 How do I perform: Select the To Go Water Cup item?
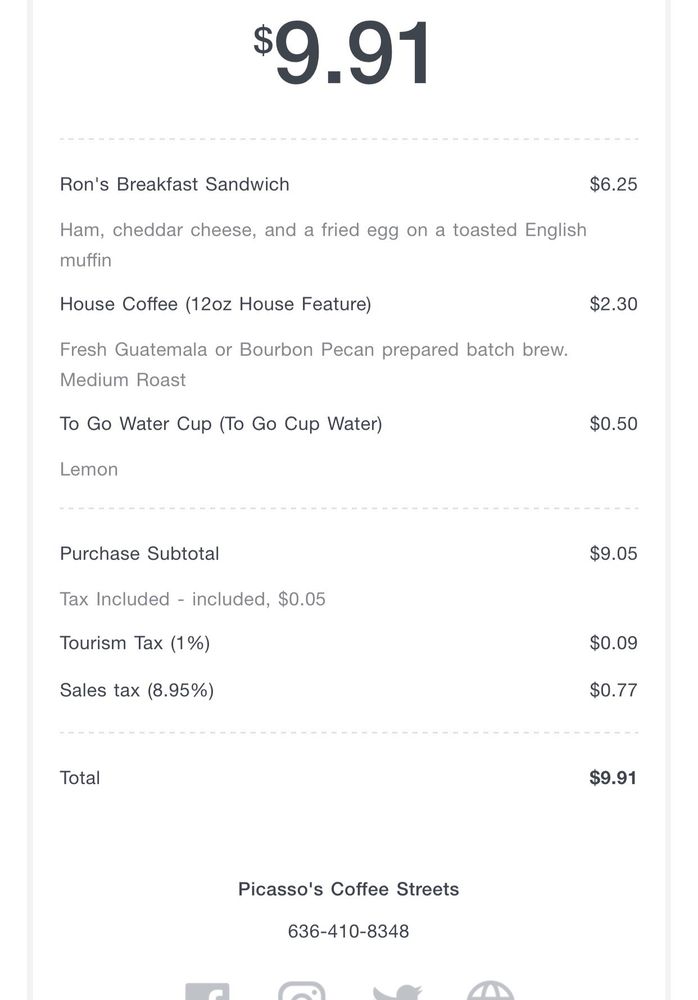pos(221,424)
